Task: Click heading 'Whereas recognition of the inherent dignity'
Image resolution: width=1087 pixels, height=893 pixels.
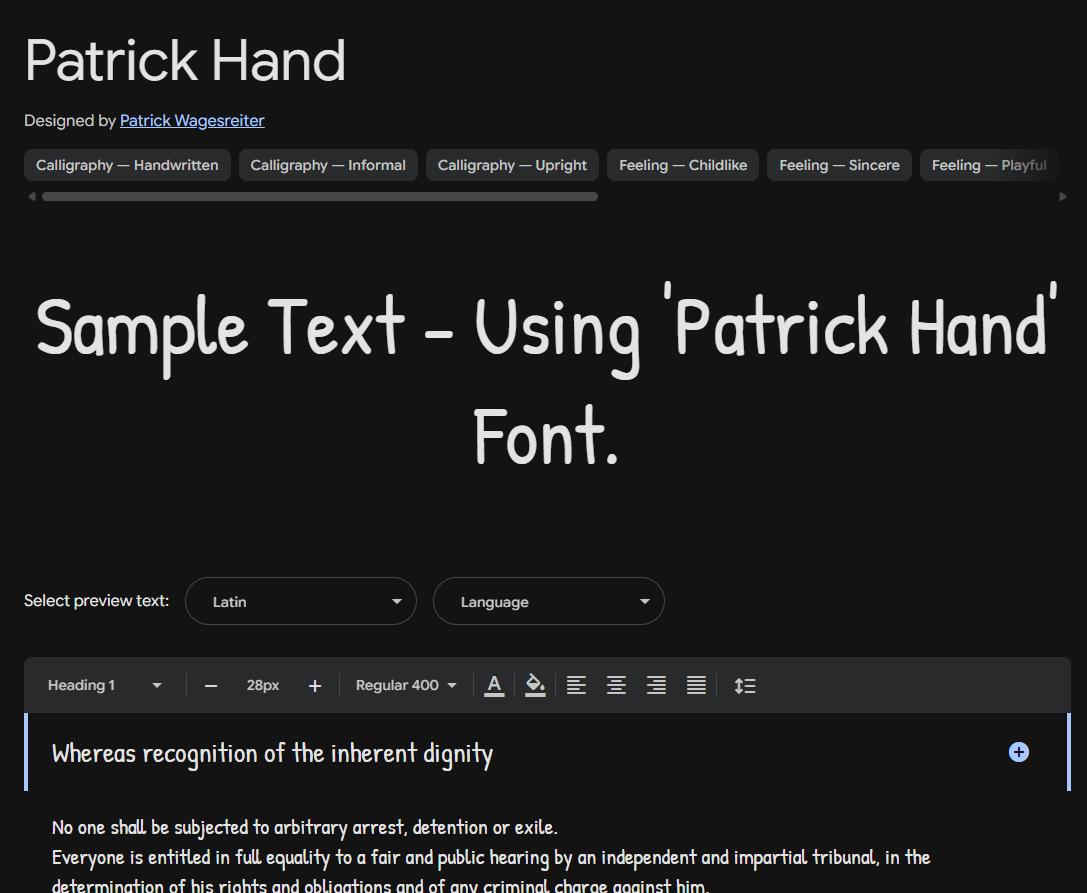Action: point(272,754)
